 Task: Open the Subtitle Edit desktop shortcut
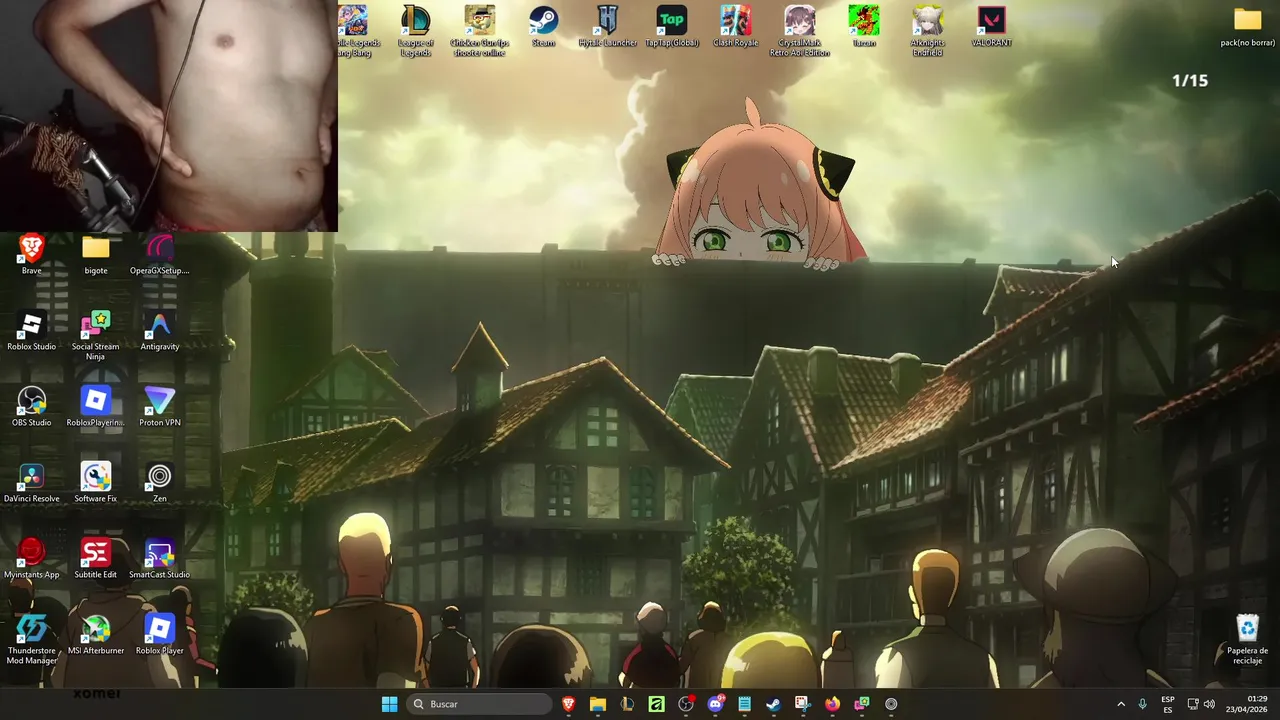pos(95,558)
